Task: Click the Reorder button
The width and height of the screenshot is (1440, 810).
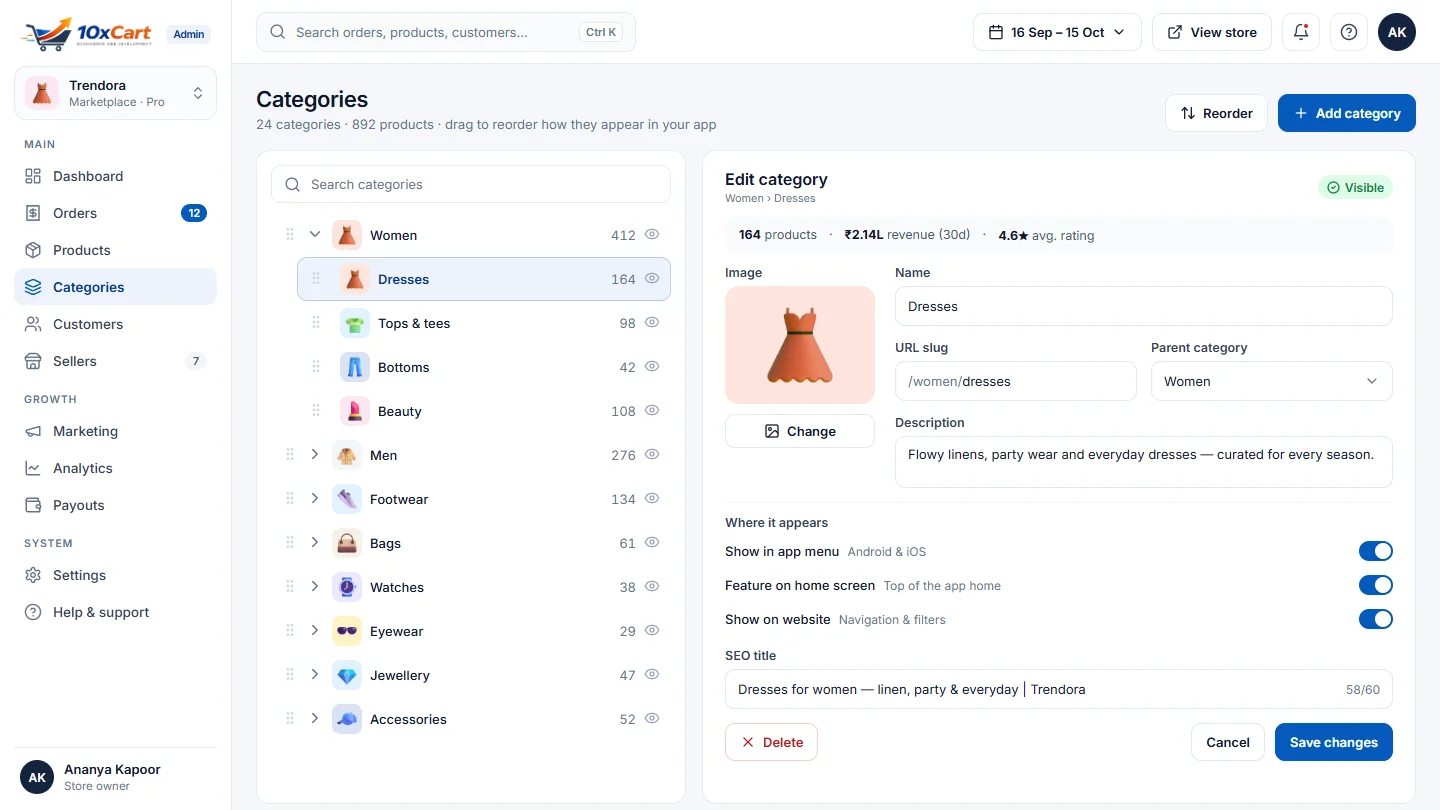Action: coord(1216,113)
